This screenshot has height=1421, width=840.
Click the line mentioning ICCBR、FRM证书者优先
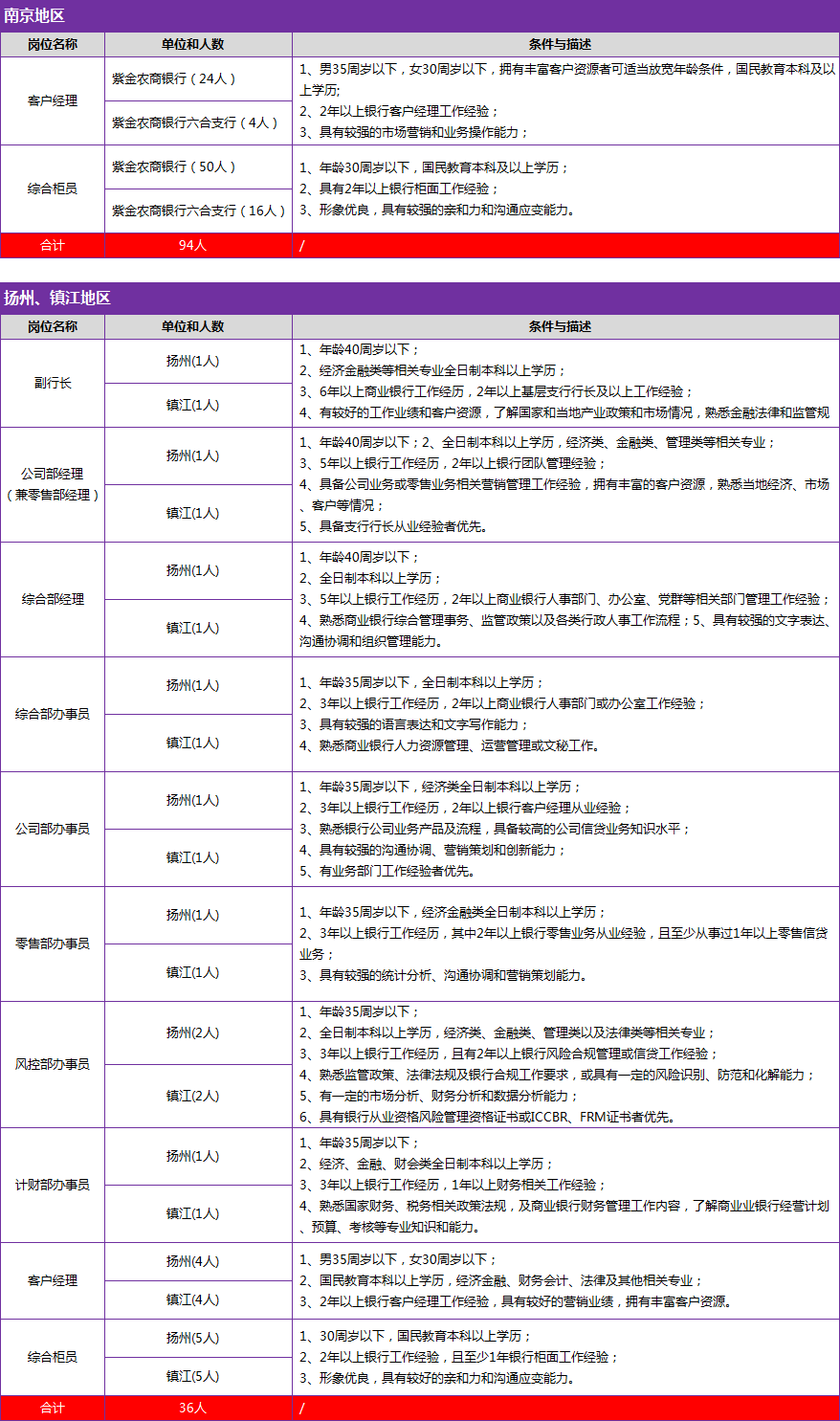coord(489,1117)
